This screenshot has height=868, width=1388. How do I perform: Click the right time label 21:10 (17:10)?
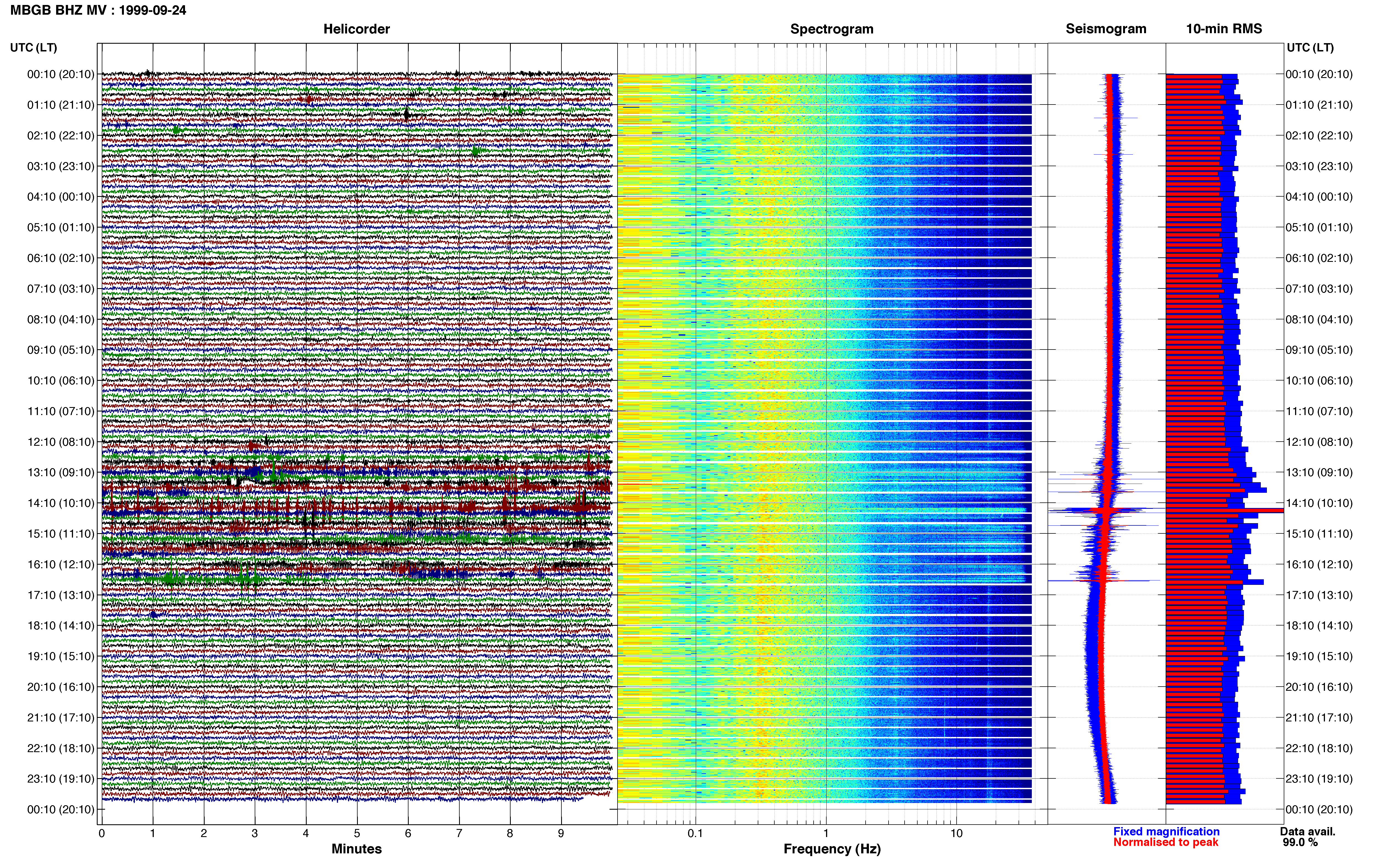pyautogui.click(x=1319, y=718)
